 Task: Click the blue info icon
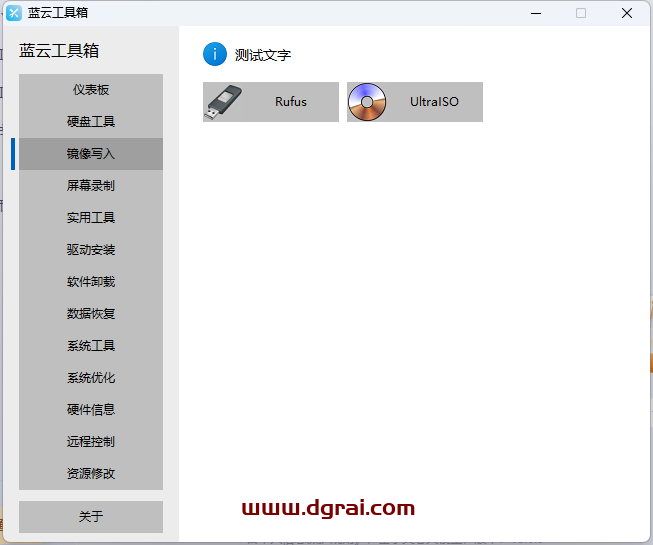(215, 55)
